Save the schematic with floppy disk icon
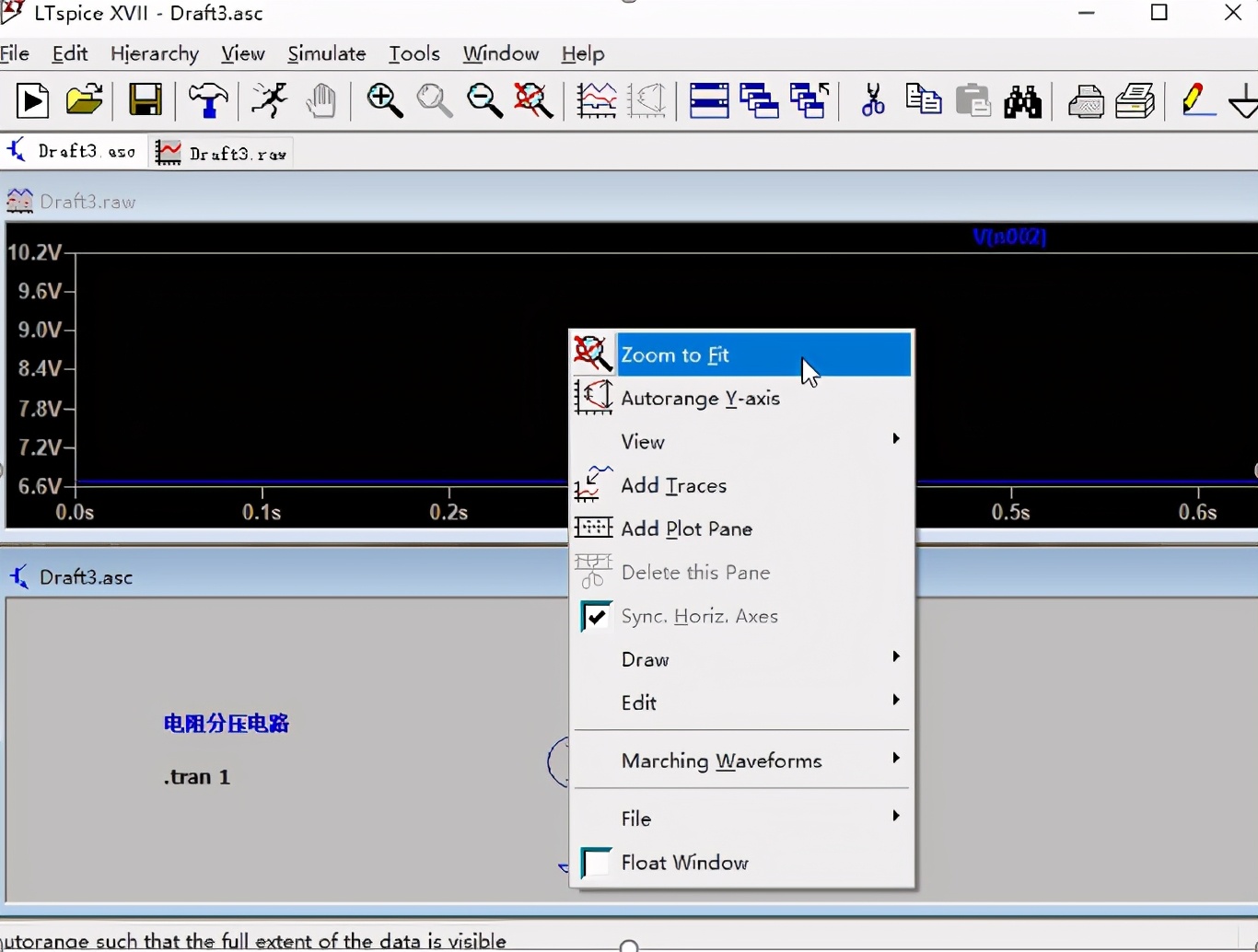 click(x=146, y=100)
